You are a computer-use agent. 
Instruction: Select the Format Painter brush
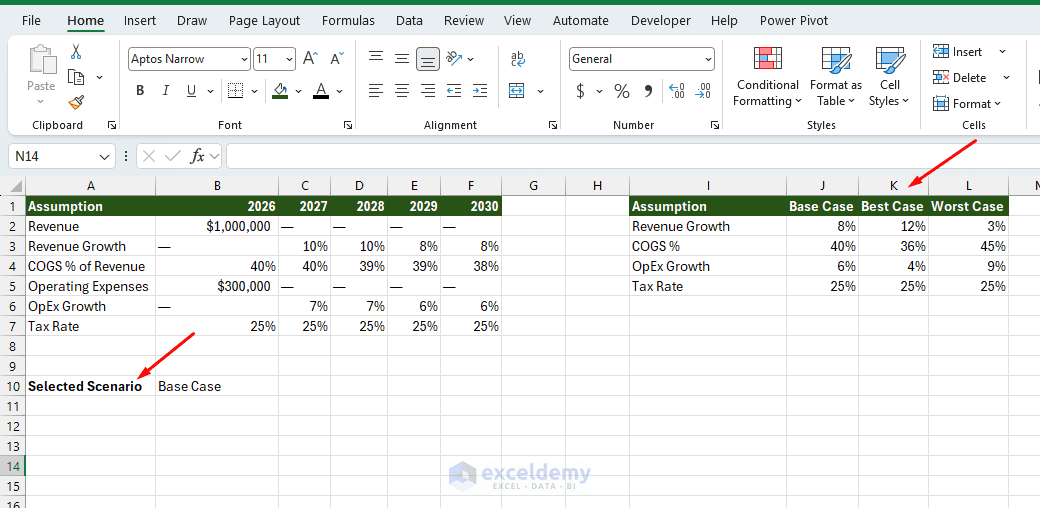click(x=76, y=102)
